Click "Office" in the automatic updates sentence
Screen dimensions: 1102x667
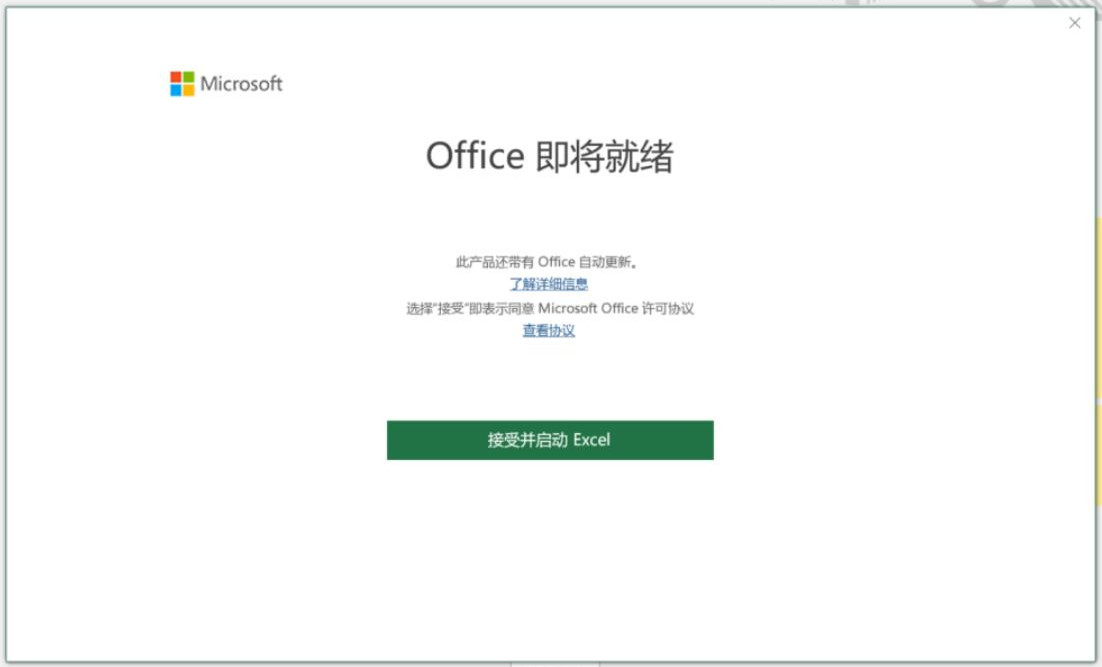coord(557,262)
